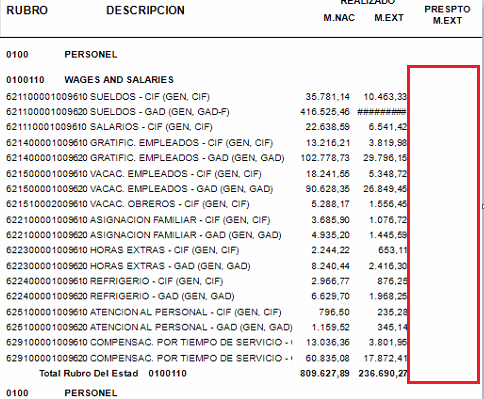
Task: Select the SUELDOS - CIF row
Action: coord(206,97)
